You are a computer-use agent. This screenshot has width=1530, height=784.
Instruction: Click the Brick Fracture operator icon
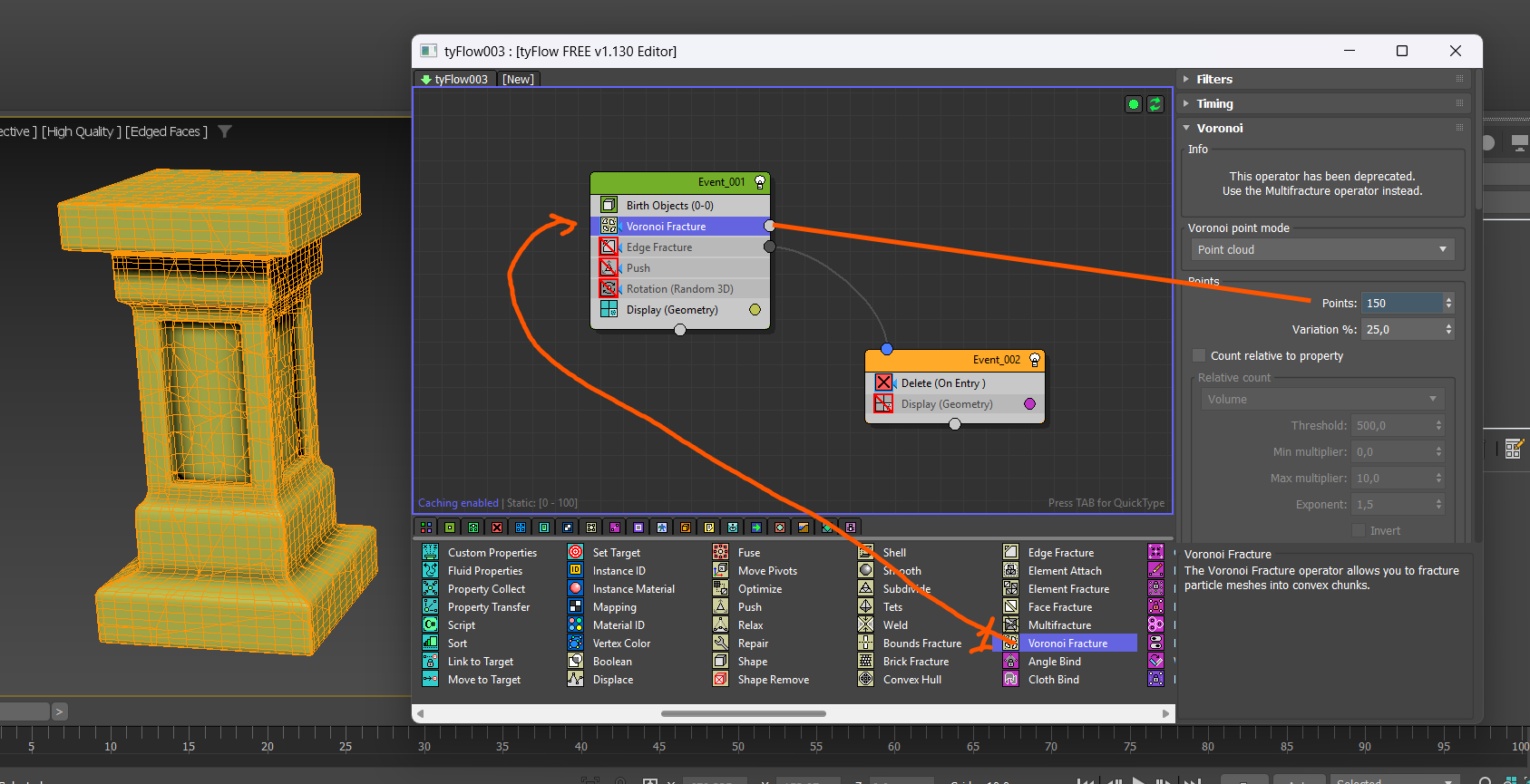click(865, 662)
